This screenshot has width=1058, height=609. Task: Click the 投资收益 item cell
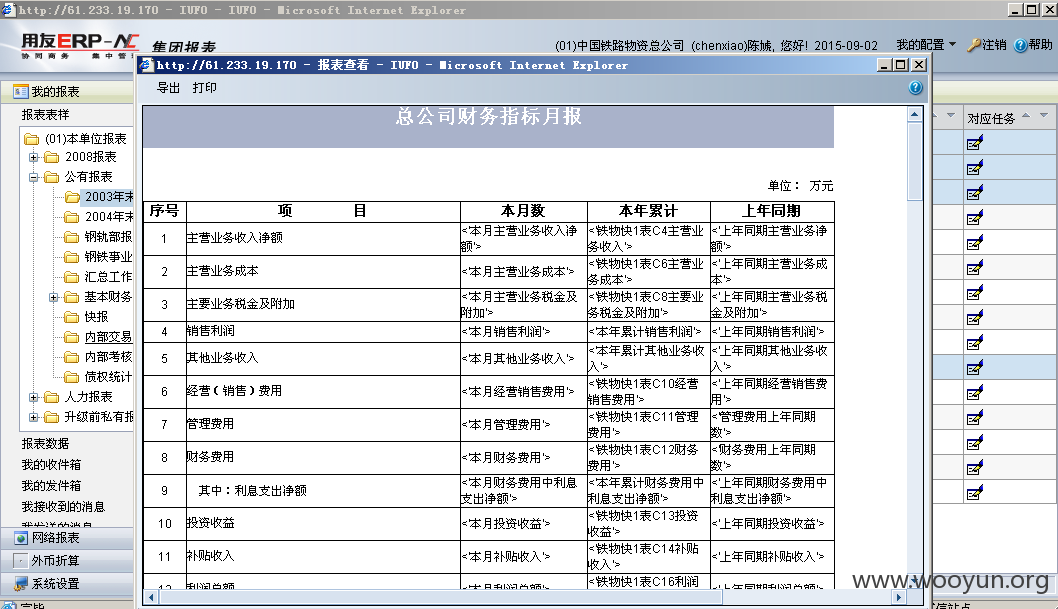323,523
